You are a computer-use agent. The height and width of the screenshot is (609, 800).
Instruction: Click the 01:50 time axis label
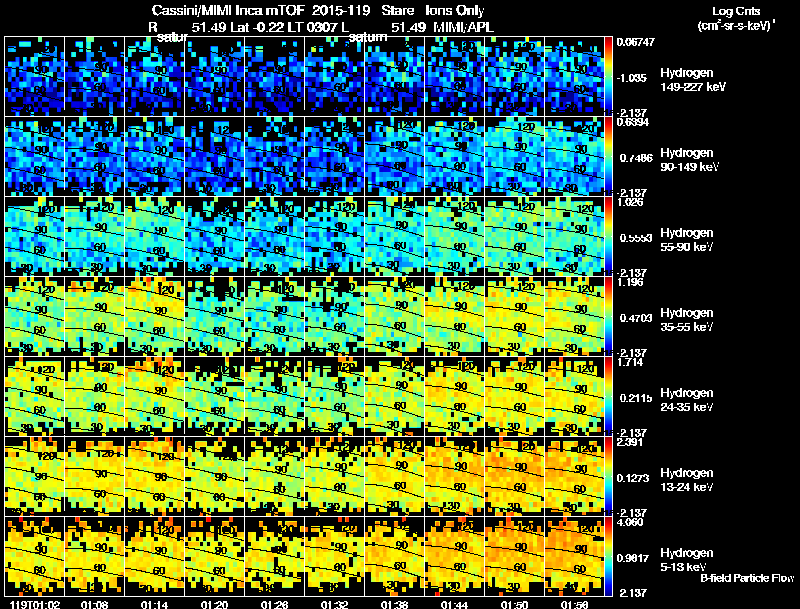(x=514, y=604)
